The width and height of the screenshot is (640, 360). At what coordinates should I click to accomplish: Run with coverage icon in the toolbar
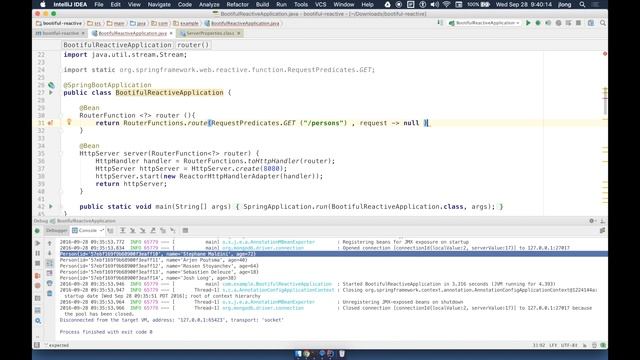point(548,23)
